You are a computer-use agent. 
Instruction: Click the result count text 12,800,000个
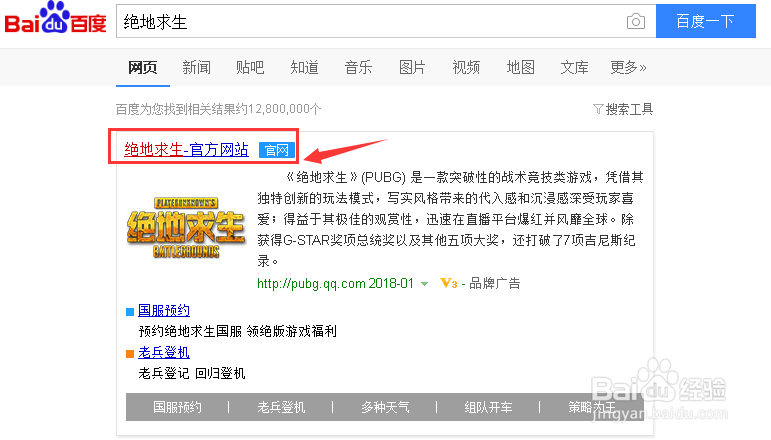(x=285, y=109)
